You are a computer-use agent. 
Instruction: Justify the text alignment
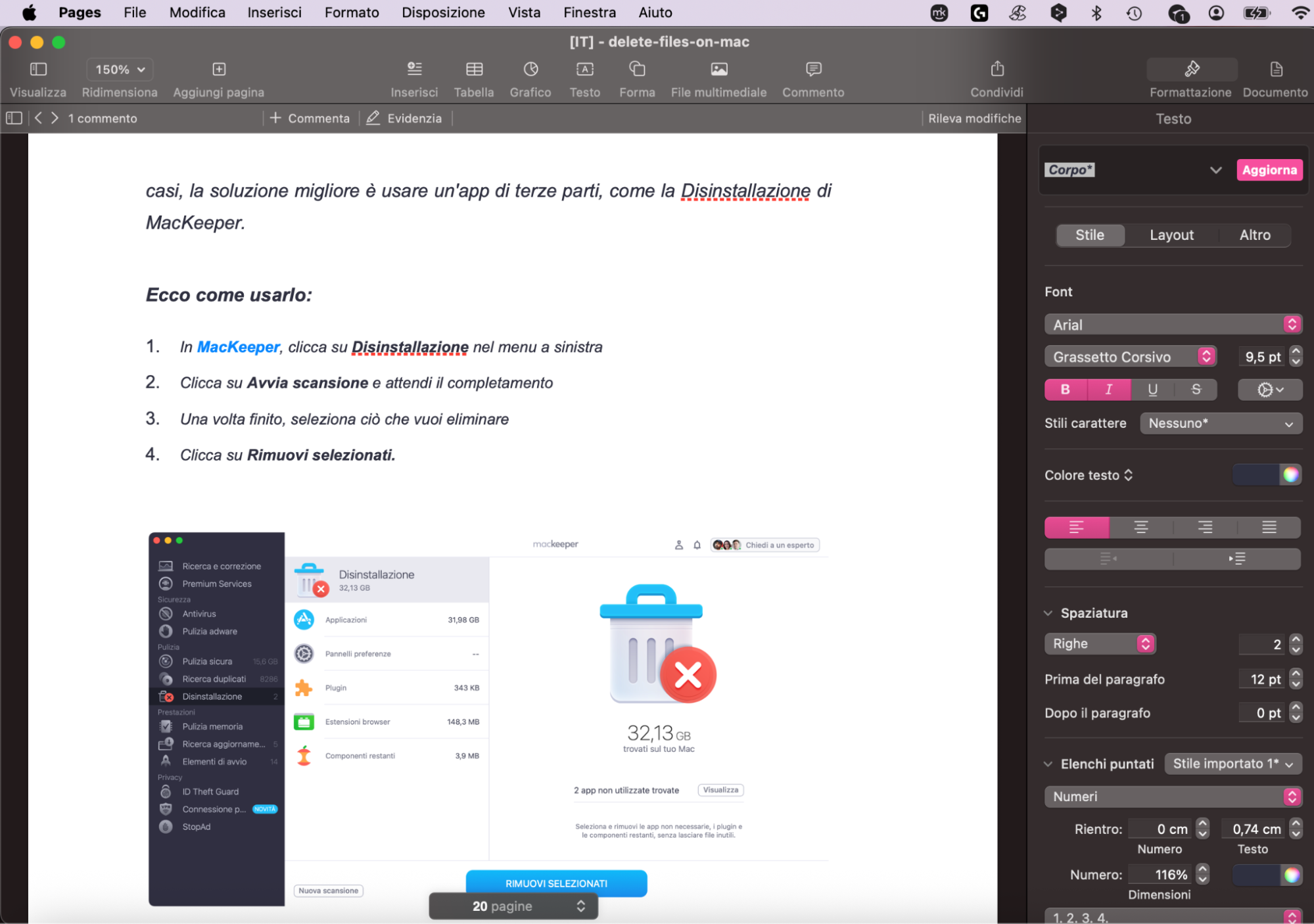(x=1269, y=527)
